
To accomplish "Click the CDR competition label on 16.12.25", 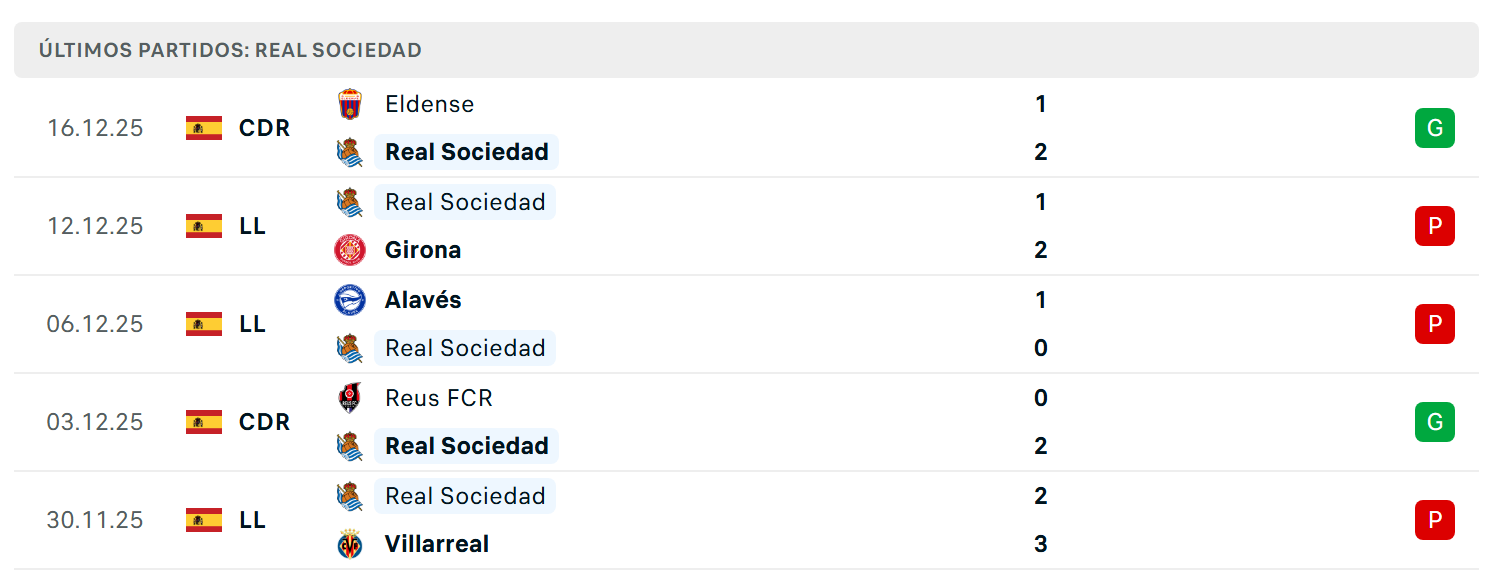I will [x=265, y=128].
